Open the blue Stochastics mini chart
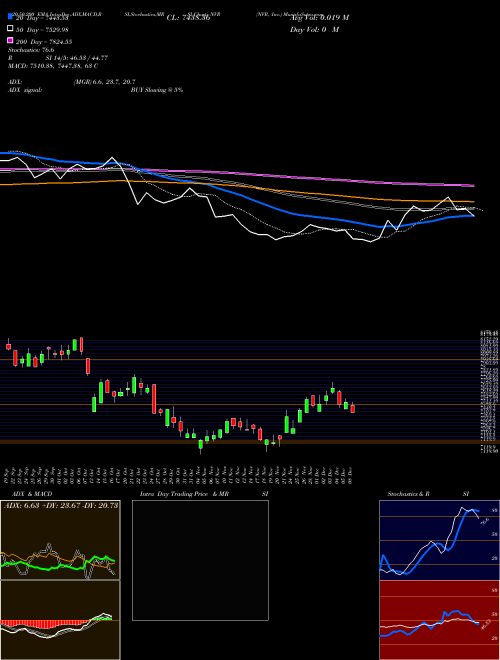The height and width of the screenshot is (660, 500). point(439,540)
